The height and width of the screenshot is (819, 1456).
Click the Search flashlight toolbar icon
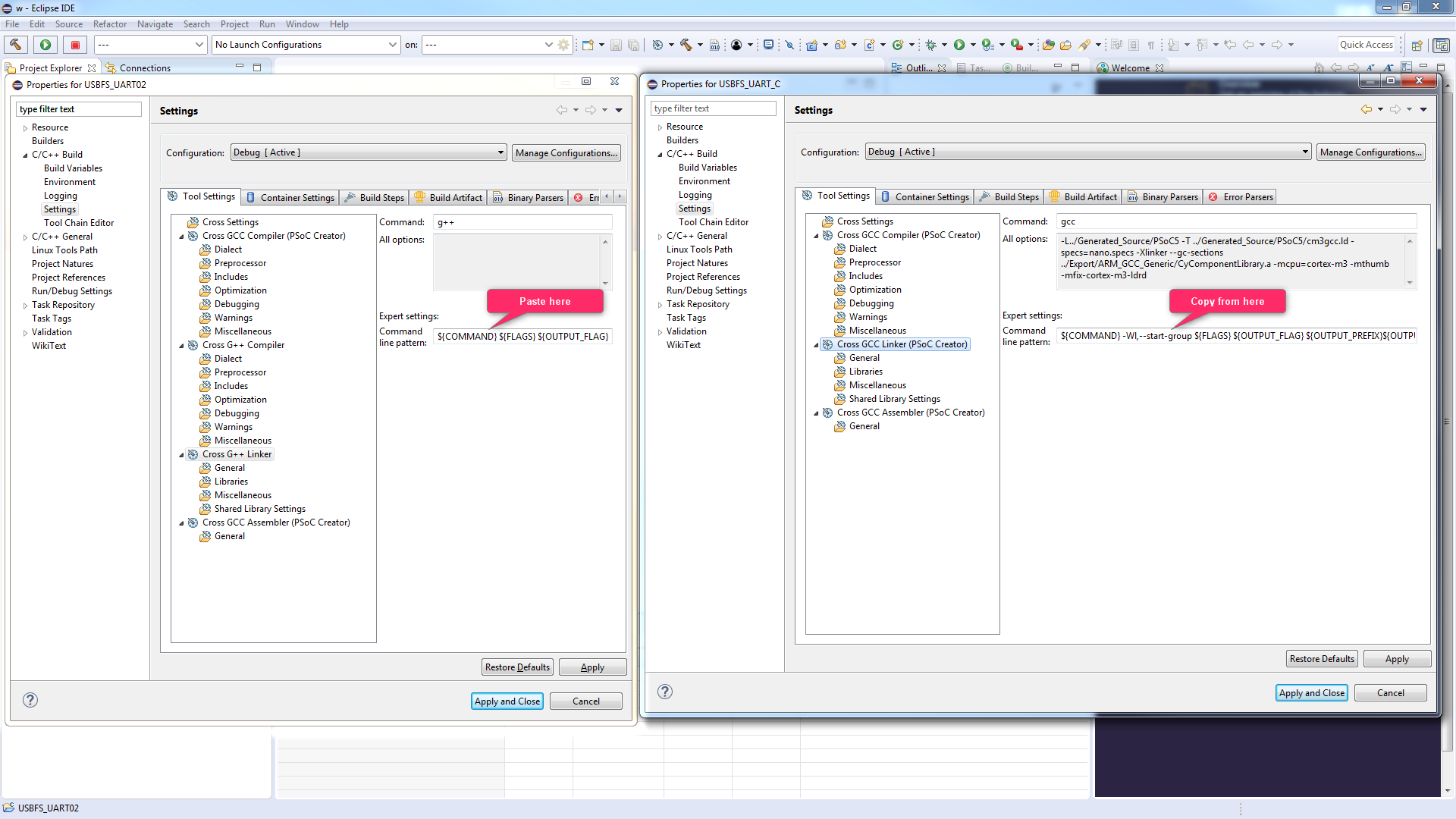pyautogui.click(x=1085, y=45)
